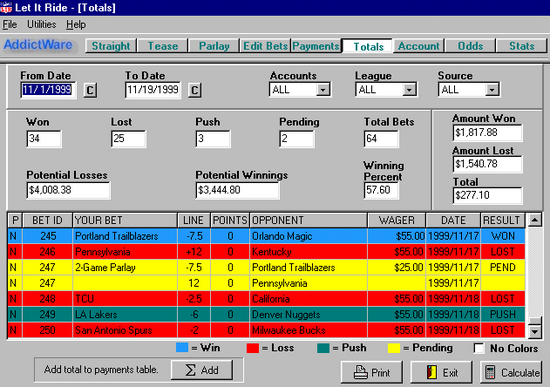The height and width of the screenshot is (387, 550).
Task: Click the printer icon on Print button
Action: (360, 372)
